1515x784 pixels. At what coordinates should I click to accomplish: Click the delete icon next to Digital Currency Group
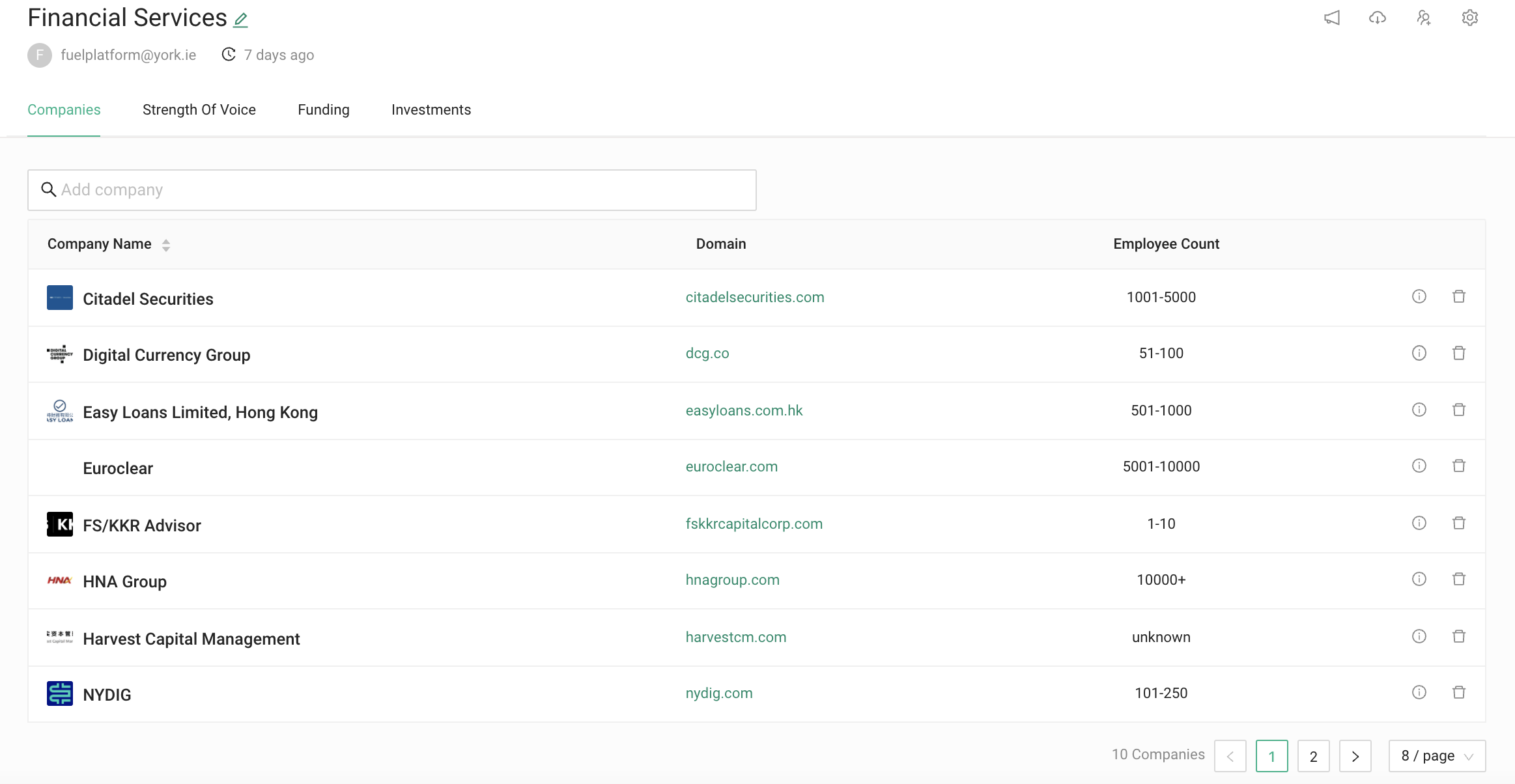point(1459,353)
